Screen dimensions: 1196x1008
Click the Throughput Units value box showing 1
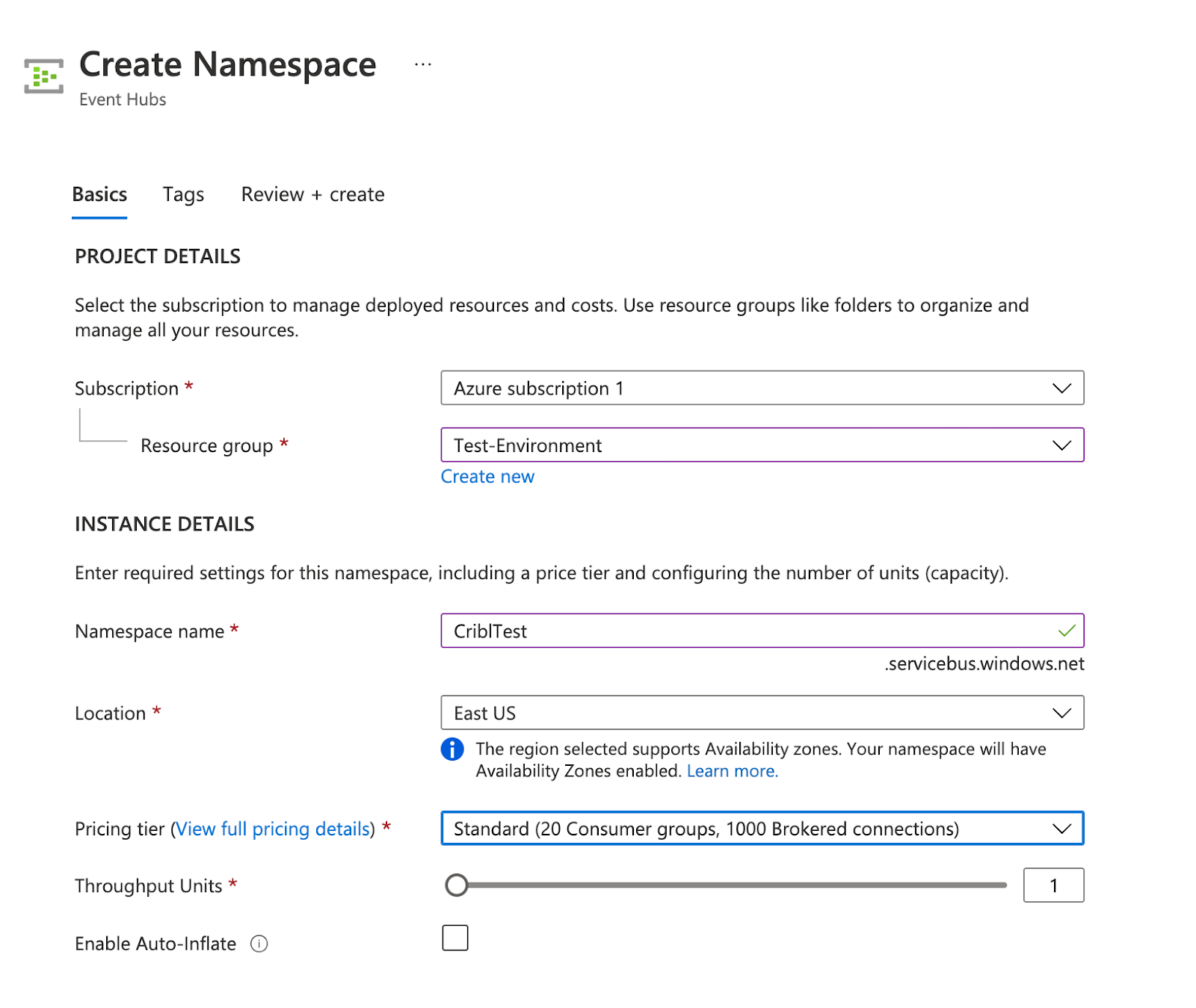tap(1053, 885)
